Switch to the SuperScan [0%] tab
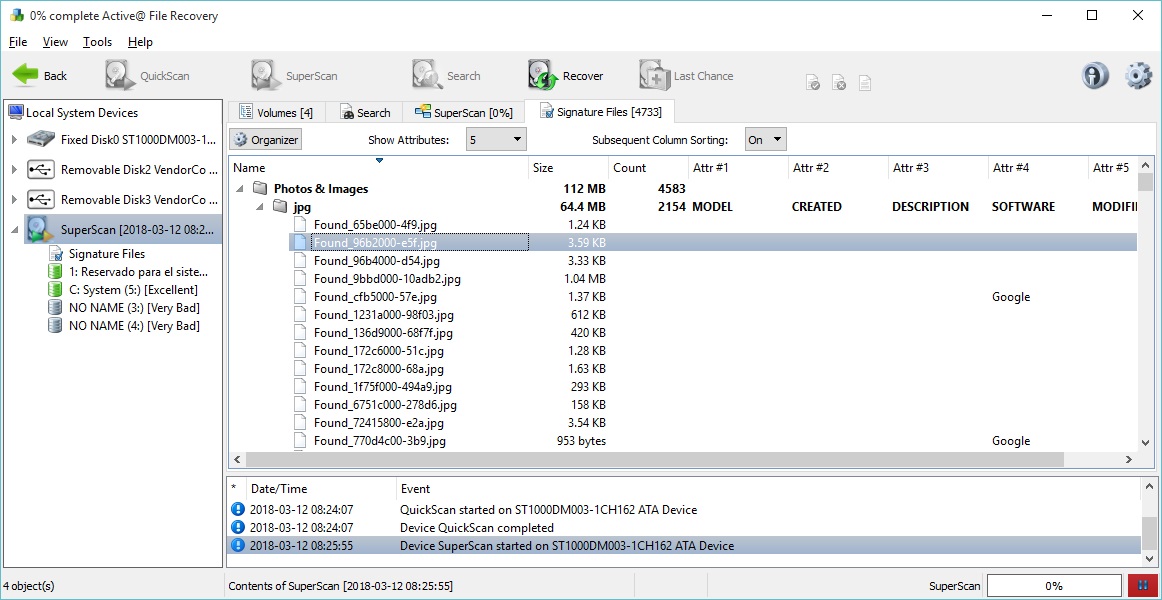 coord(464,113)
